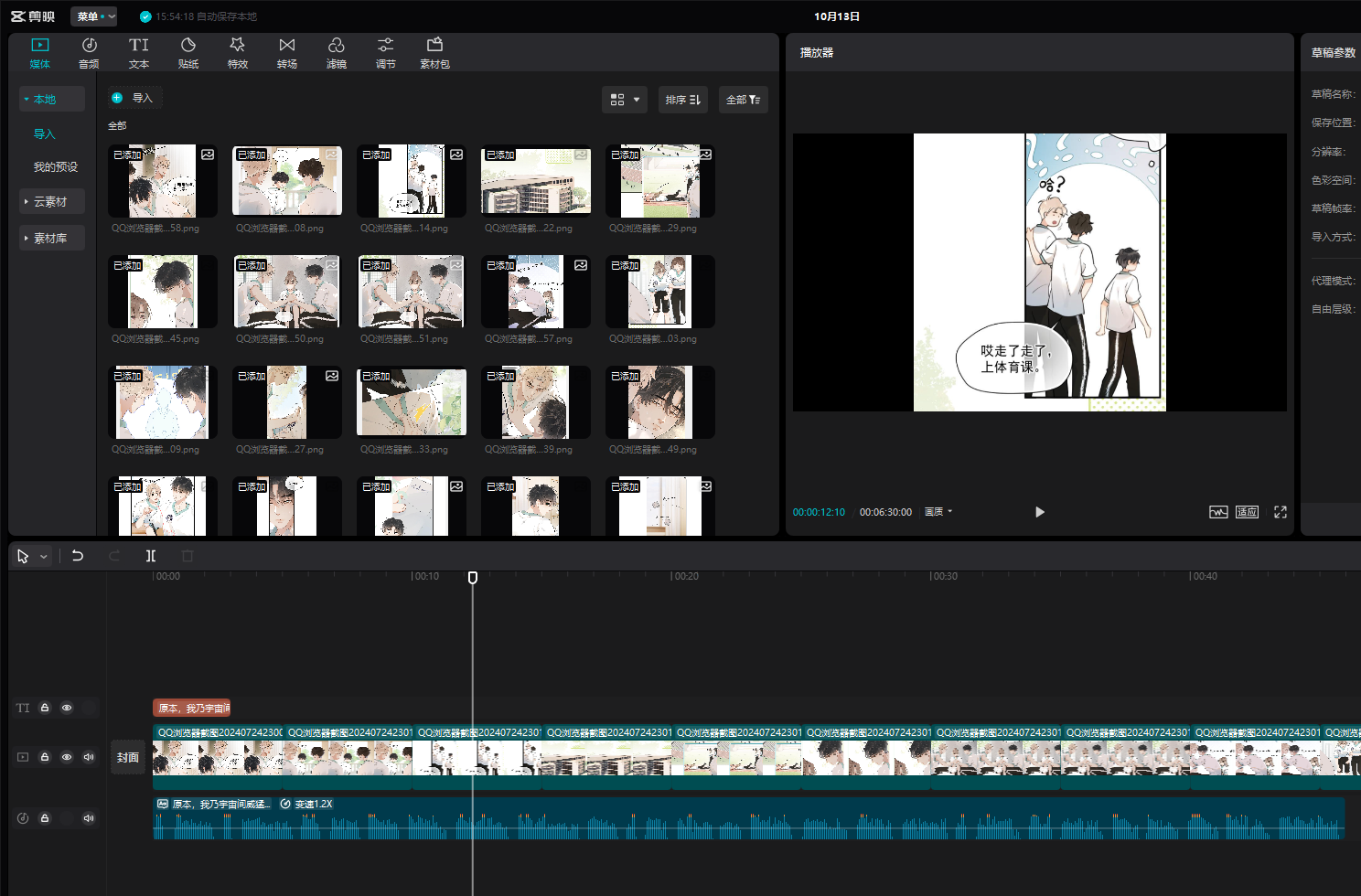
Task: Select the first video clip on the timeline
Action: 218,757
